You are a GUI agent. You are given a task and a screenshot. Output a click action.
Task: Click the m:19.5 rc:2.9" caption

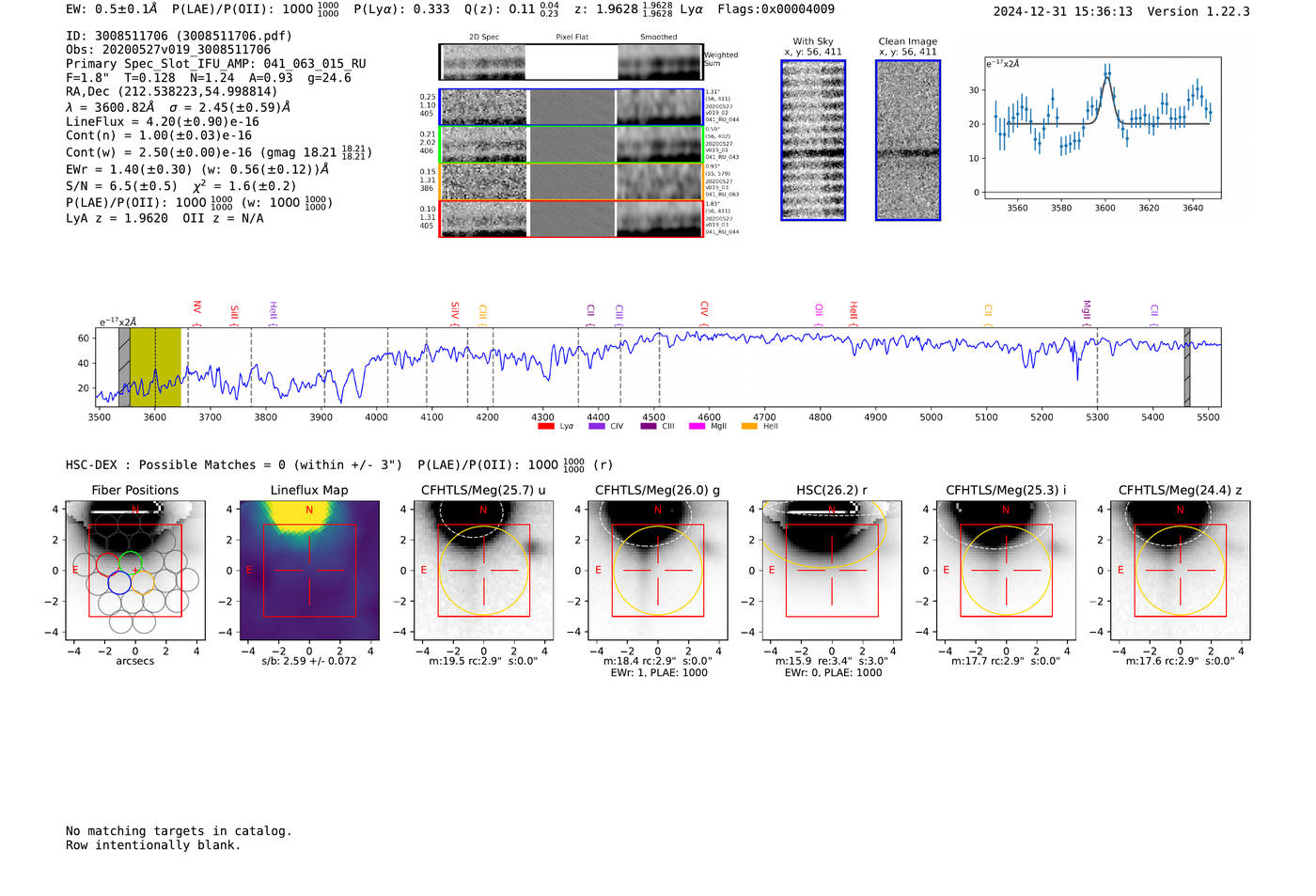coord(483,661)
